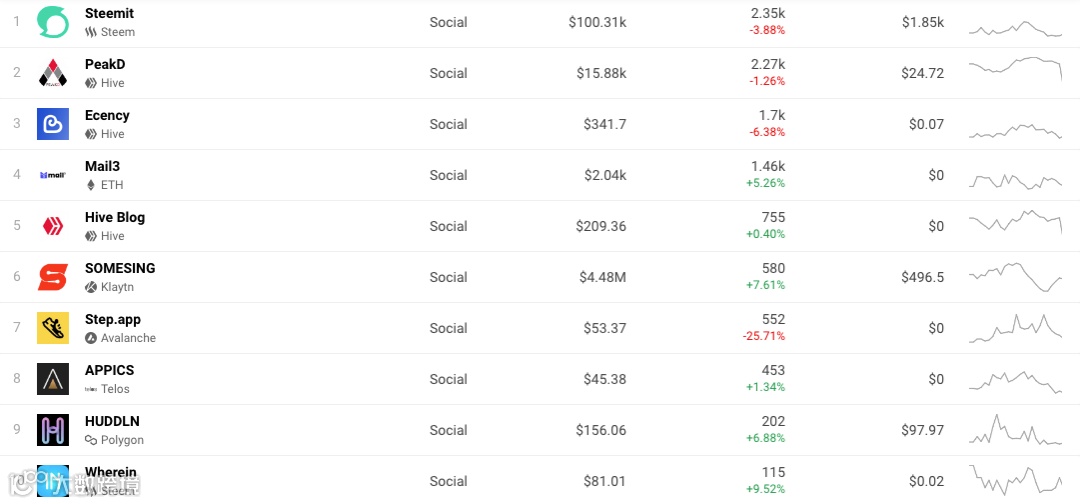Select the Avalanche chain label under Step.app
1080x504 pixels.
[x=121, y=338]
